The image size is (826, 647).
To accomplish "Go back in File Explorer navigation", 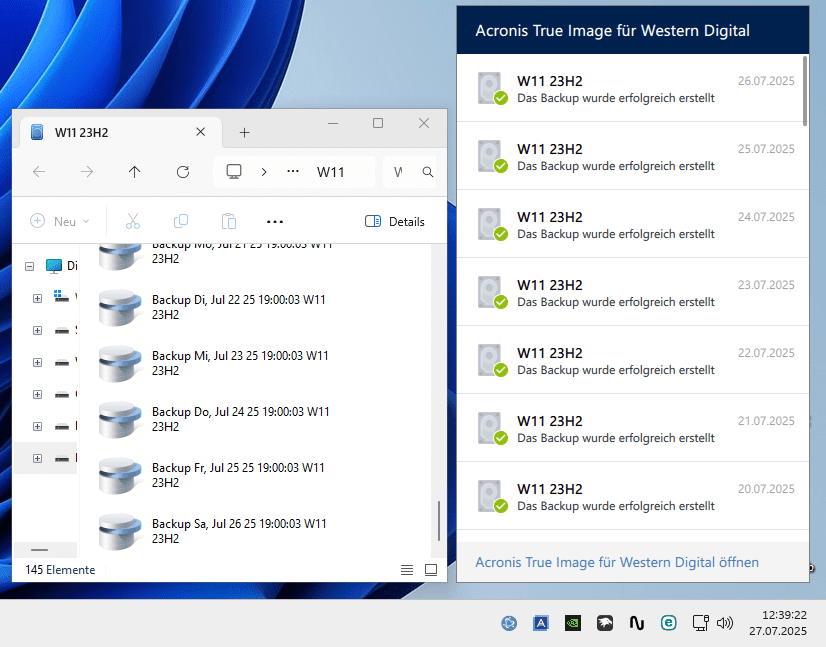I will click(39, 172).
